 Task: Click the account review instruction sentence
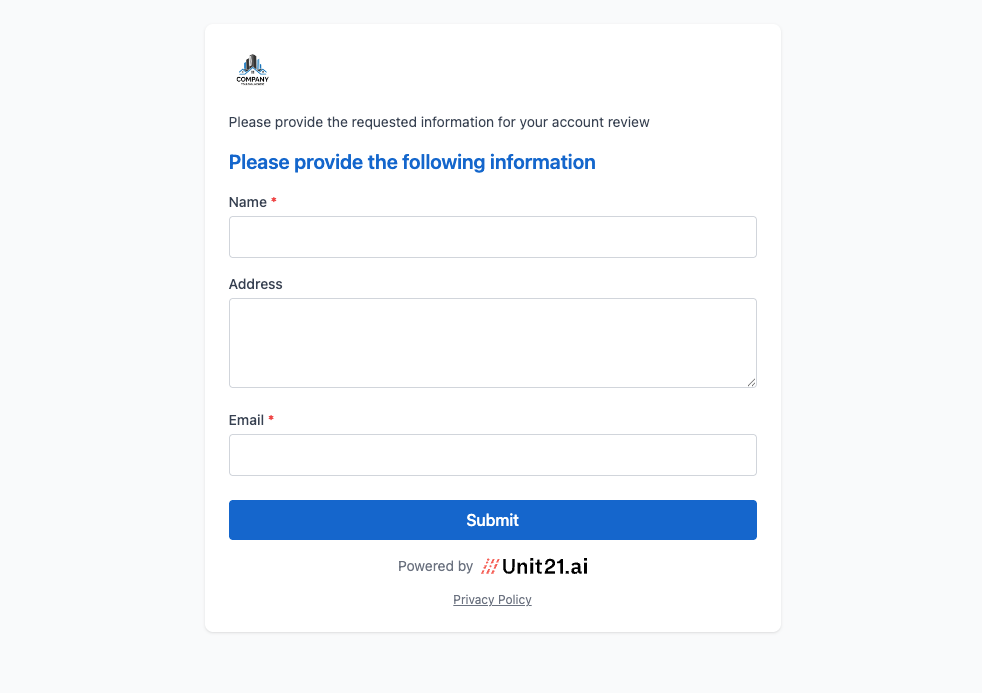439,122
